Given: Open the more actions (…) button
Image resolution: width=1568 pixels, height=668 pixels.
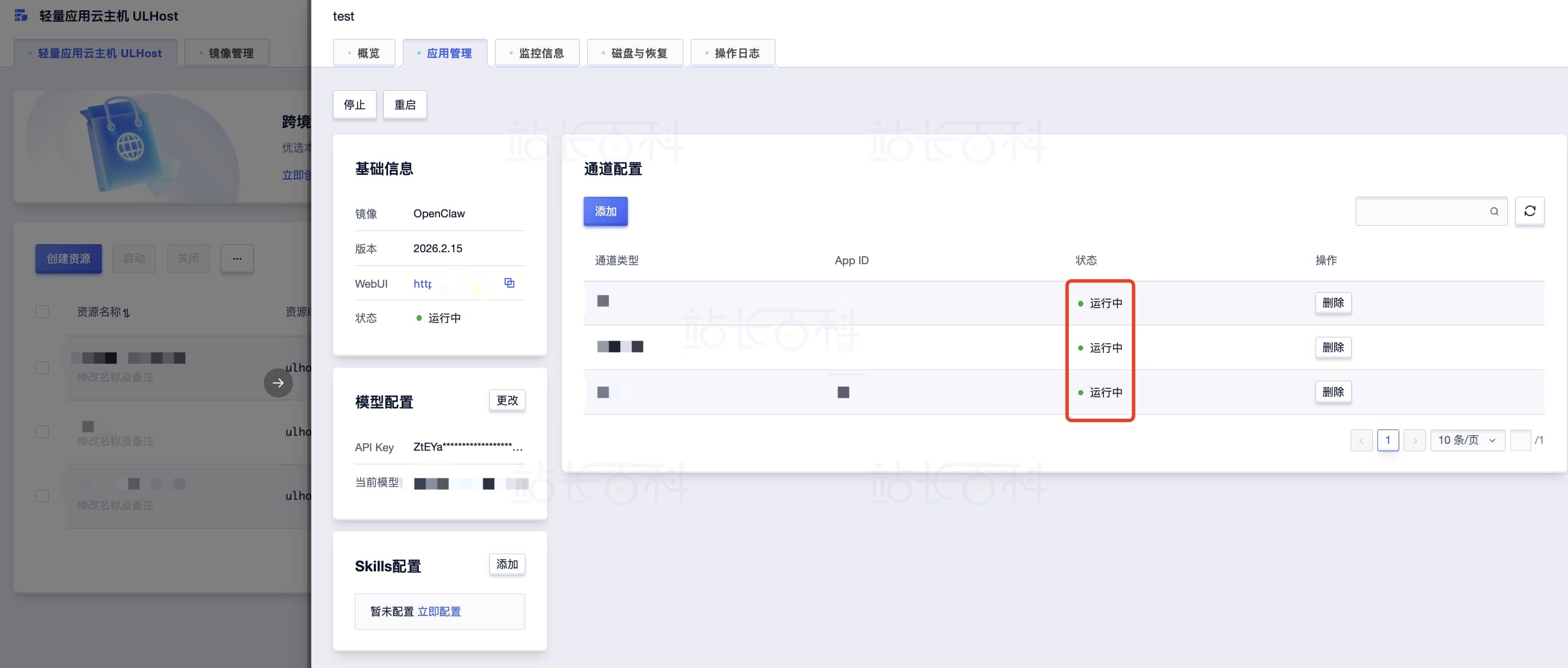Looking at the screenshot, I should (237, 259).
